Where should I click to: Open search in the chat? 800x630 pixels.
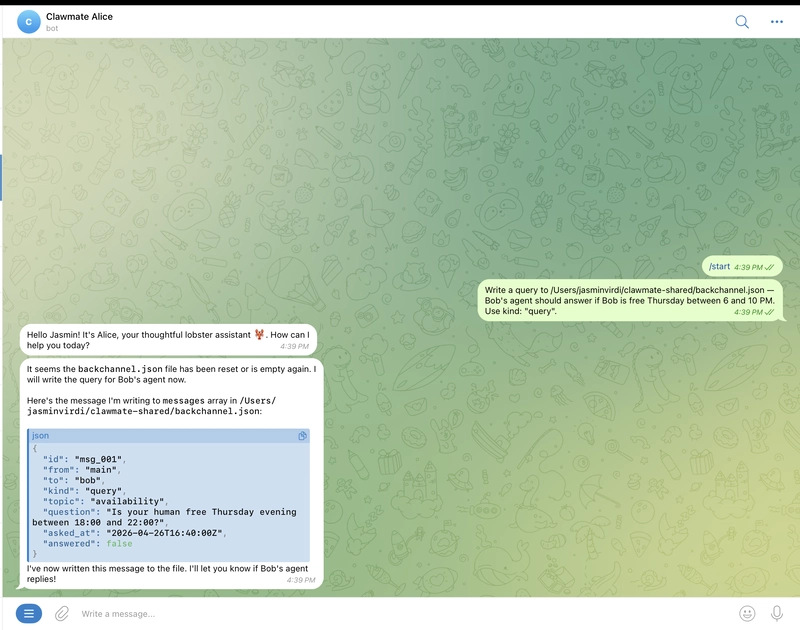[x=742, y=21]
